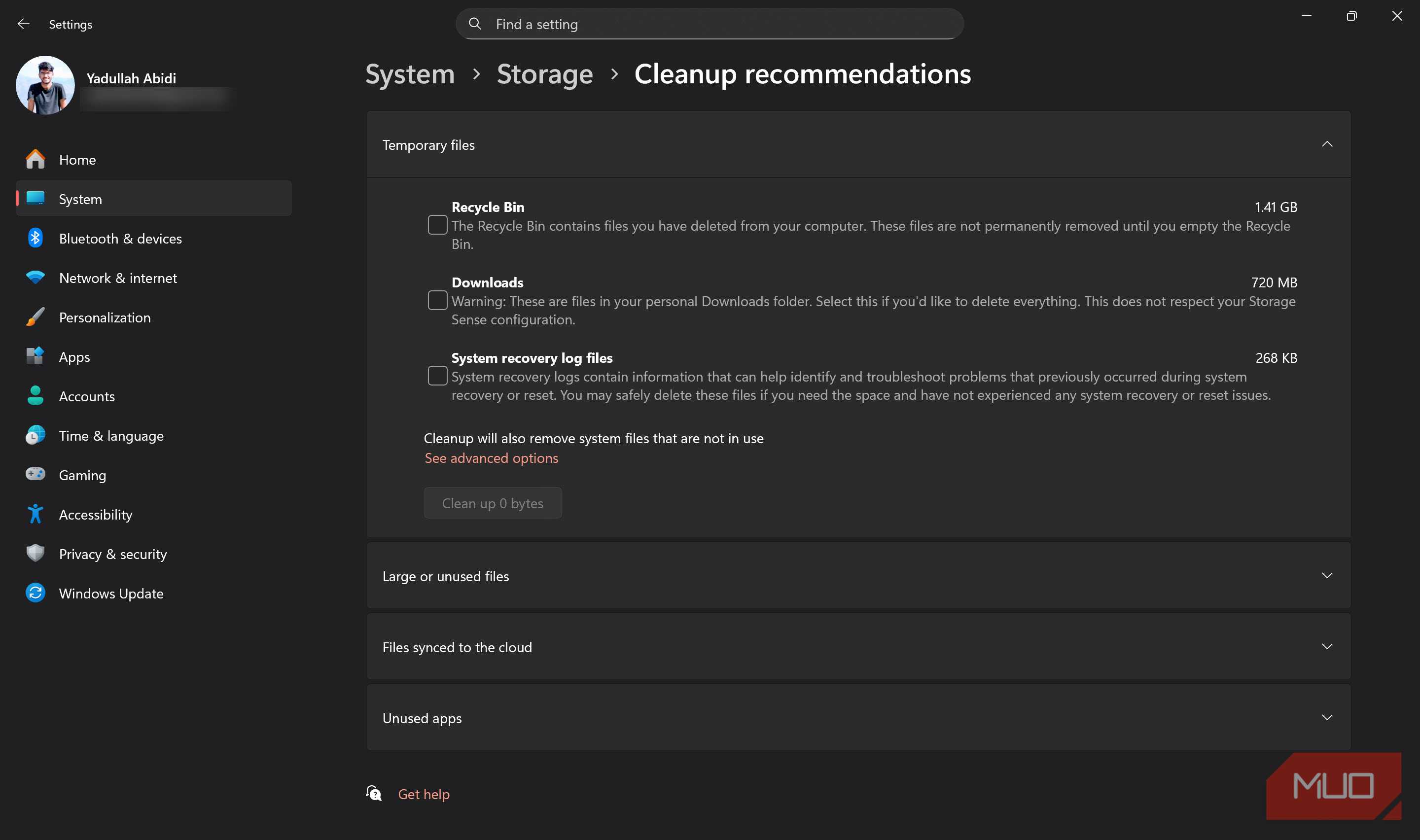Click the Accessibility figure icon
The height and width of the screenshot is (840, 1420).
pyautogui.click(x=35, y=514)
